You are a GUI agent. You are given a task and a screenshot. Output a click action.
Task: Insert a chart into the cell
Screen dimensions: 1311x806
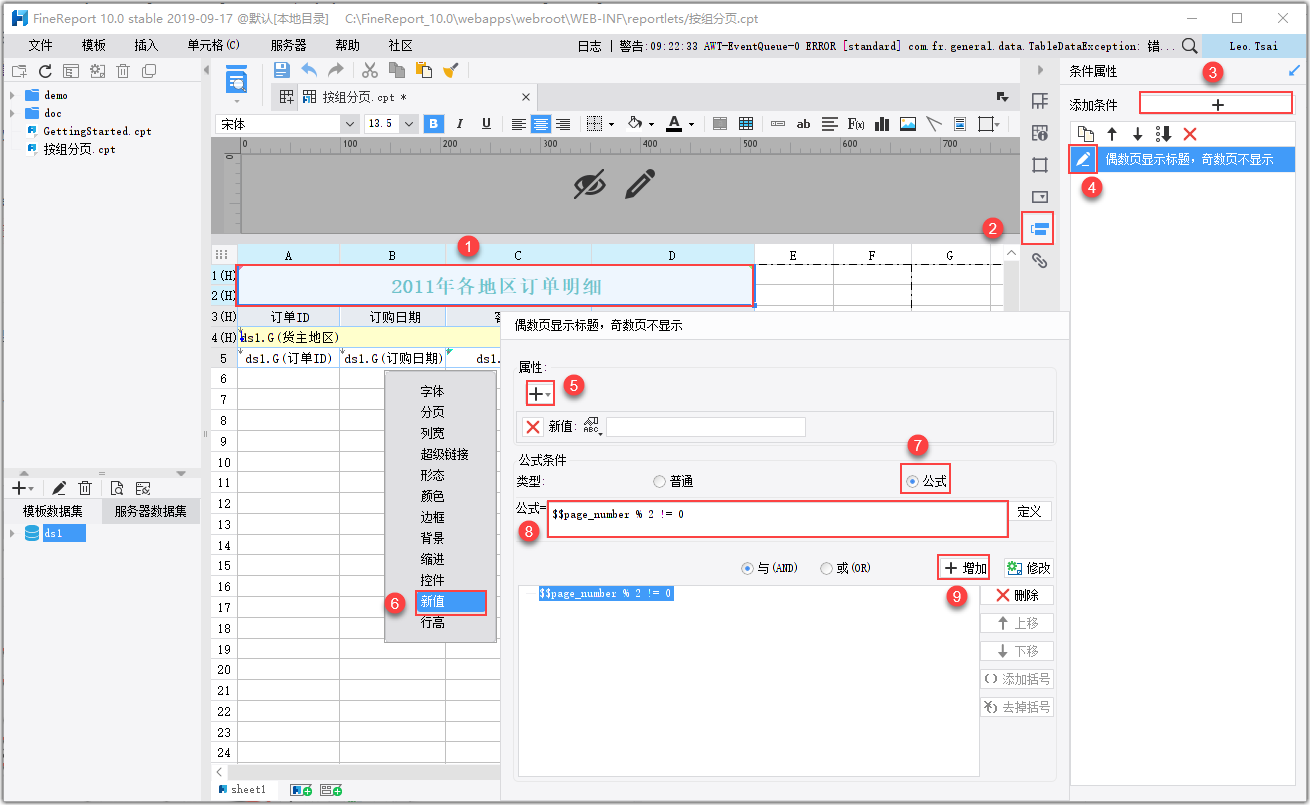pyautogui.click(x=882, y=124)
